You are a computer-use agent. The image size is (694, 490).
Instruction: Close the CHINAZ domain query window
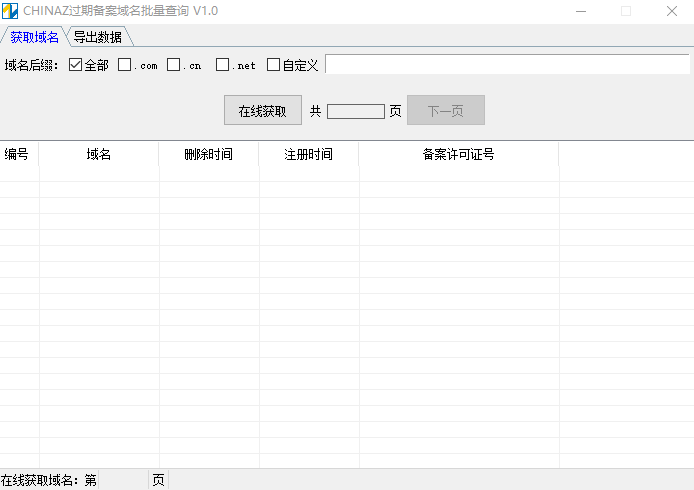click(x=672, y=11)
